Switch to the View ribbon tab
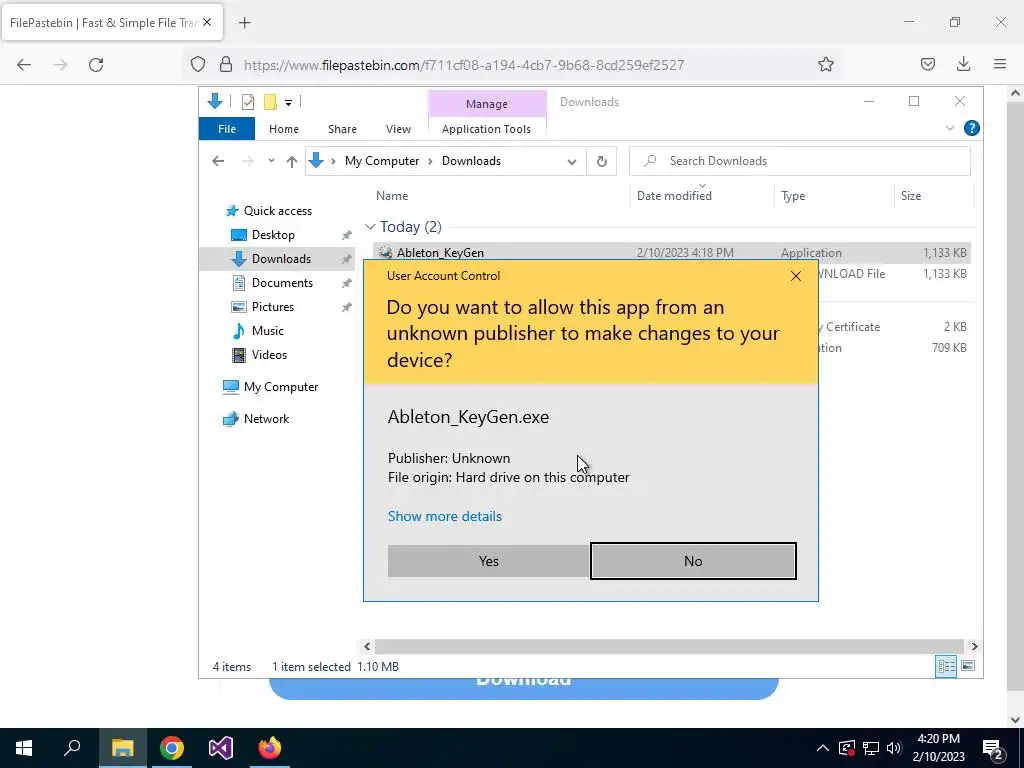This screenshot has height=768, width=1024. coord(398,129)
